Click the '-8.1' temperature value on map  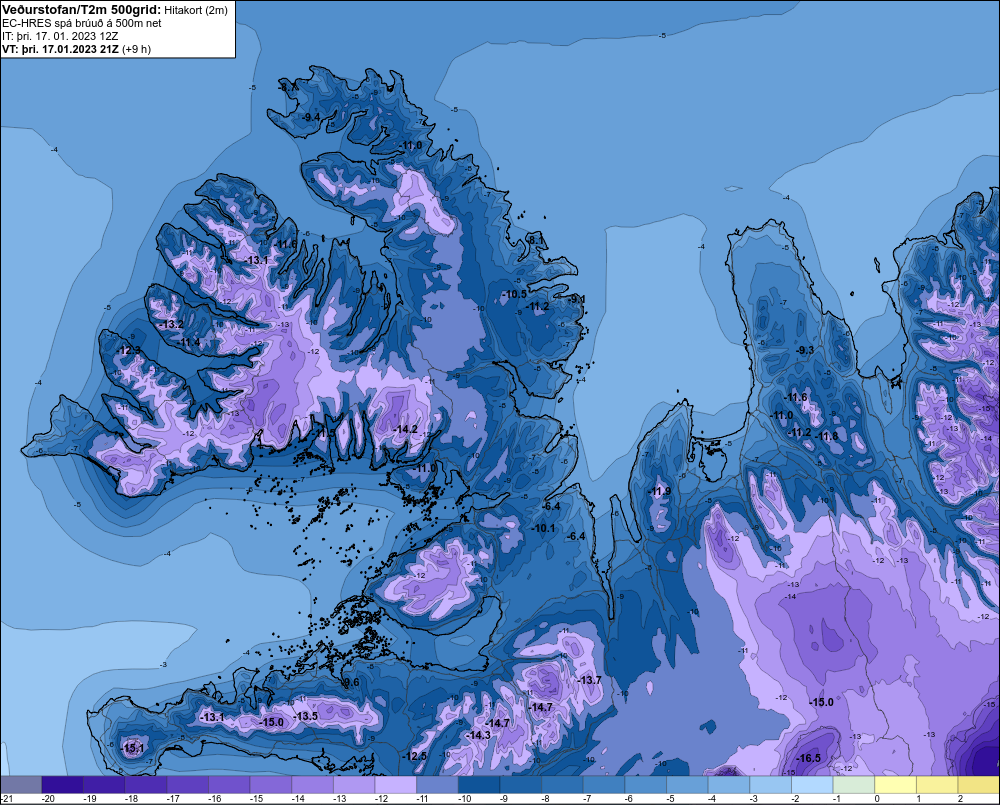(536, 240)
